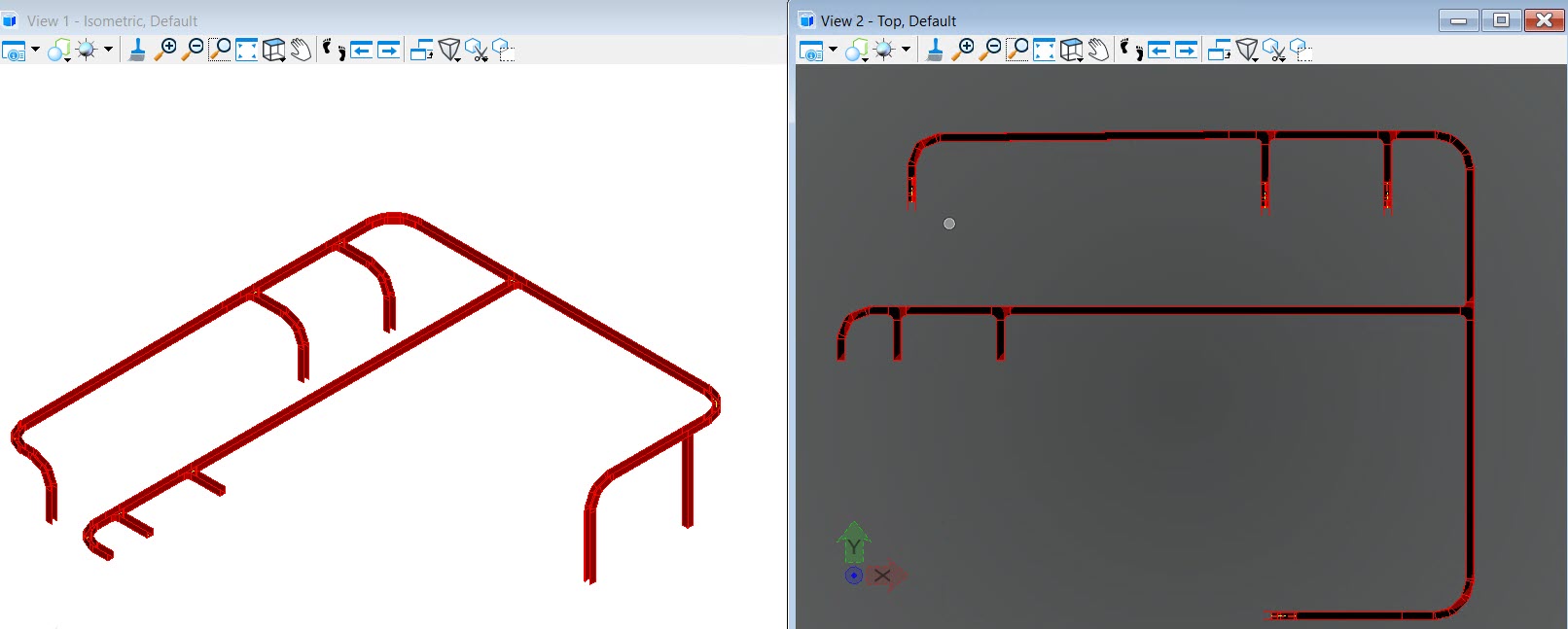Select Zoom In tool in View 2
The width and height of the screenshot is (1568, 629).
tap(964, 51)
